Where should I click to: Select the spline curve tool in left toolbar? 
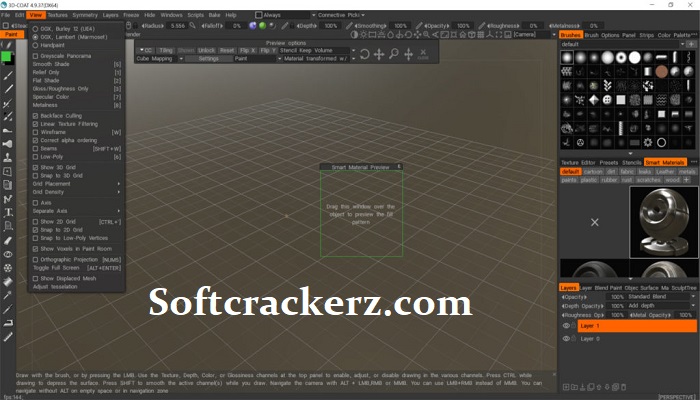click(8, 199)
